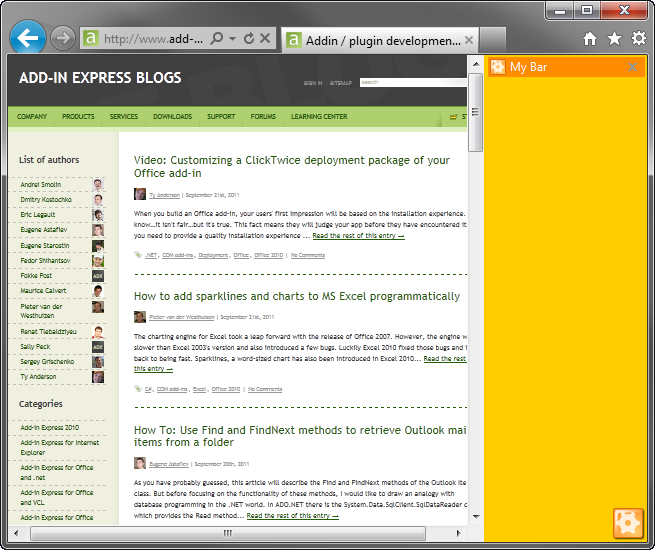Image resolution: width=655 pixels, height=550 pixels.
Task: Click the orange gear button in My Bar
Action: (x=628, y=523)
